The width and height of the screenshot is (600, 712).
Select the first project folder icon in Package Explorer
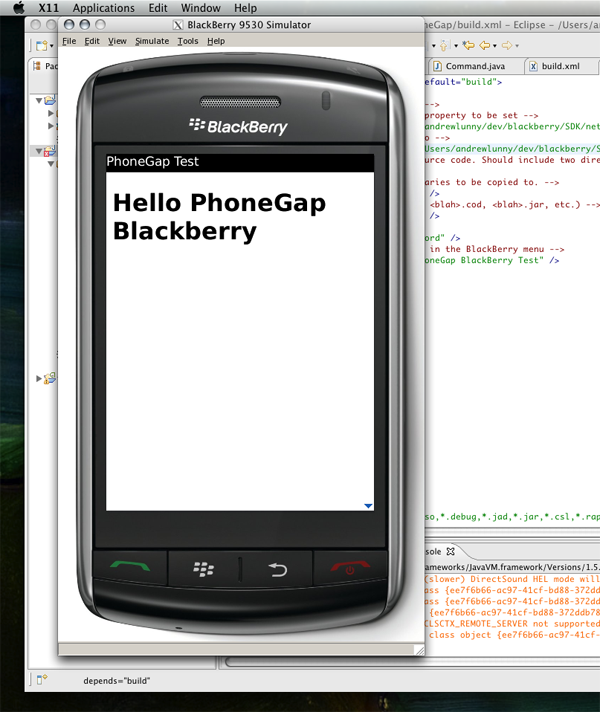coord(50,100)
